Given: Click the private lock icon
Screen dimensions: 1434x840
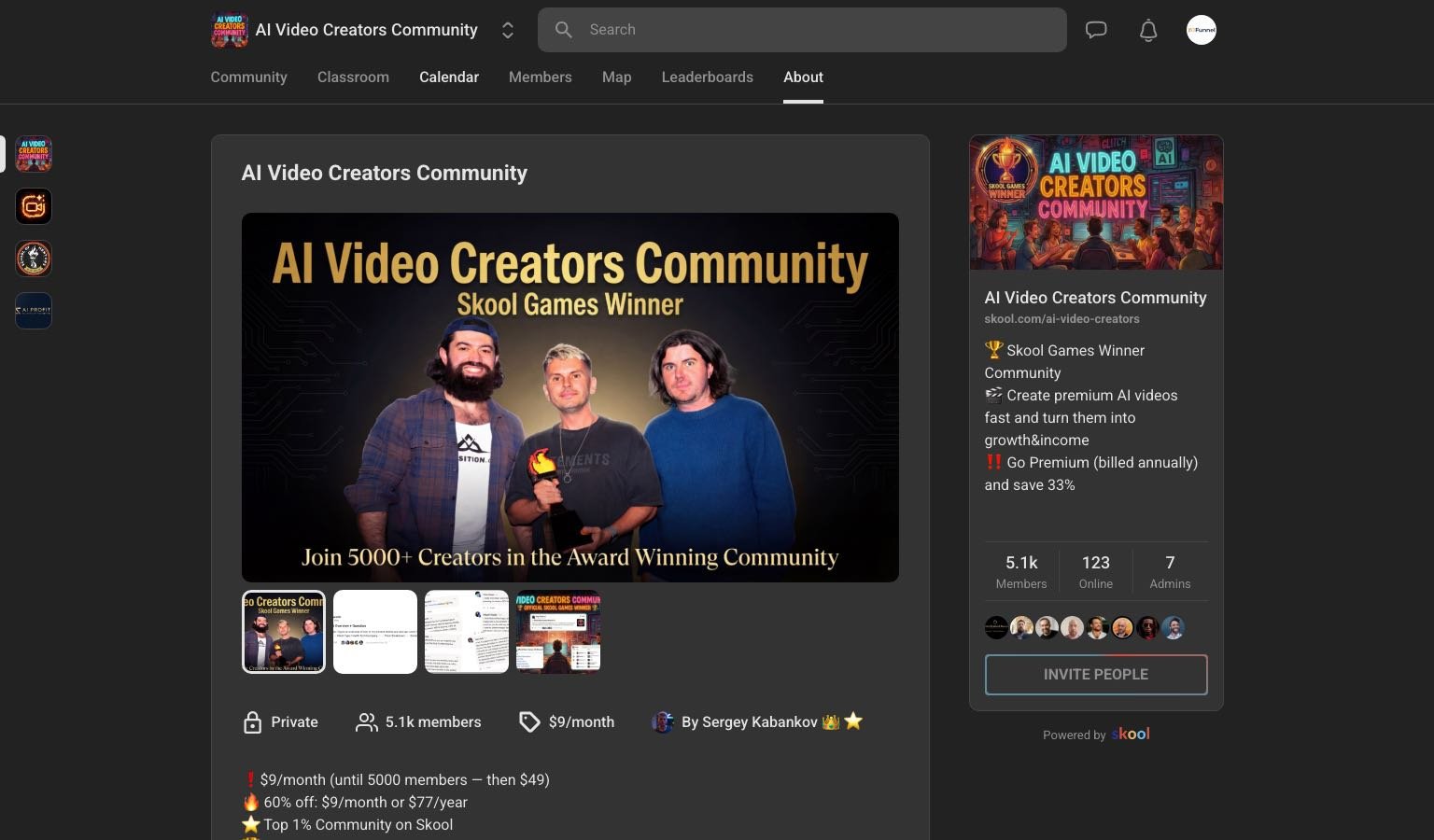Looking at the screenshot, I should [x=252, y=721].
